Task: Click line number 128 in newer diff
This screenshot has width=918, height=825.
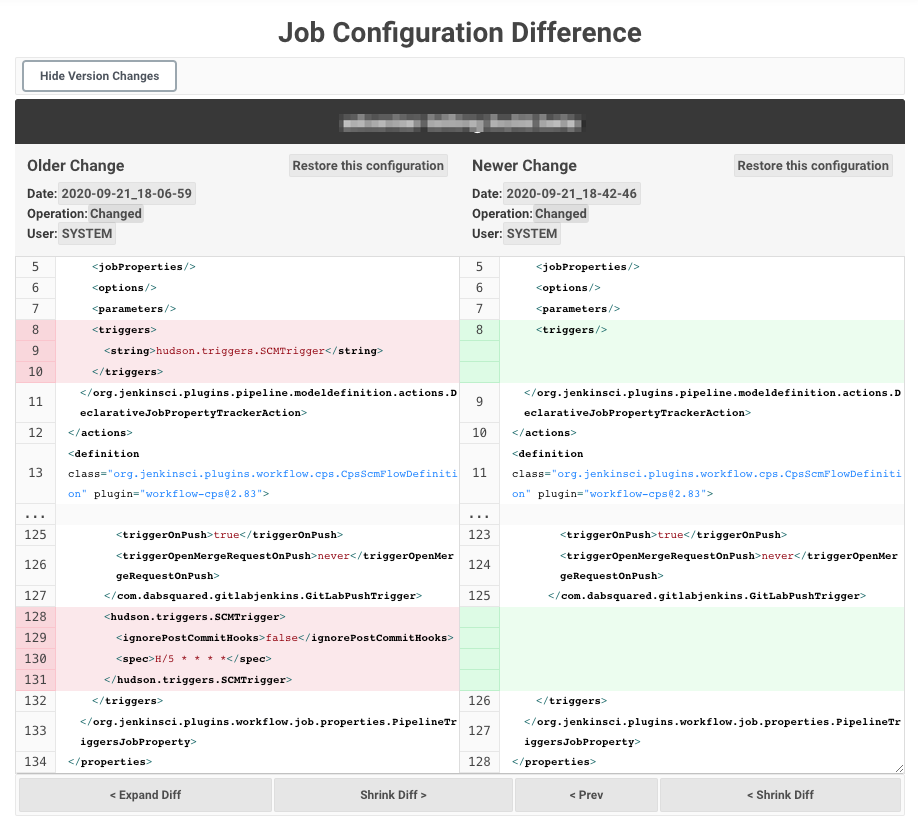Action: [479, 761]
